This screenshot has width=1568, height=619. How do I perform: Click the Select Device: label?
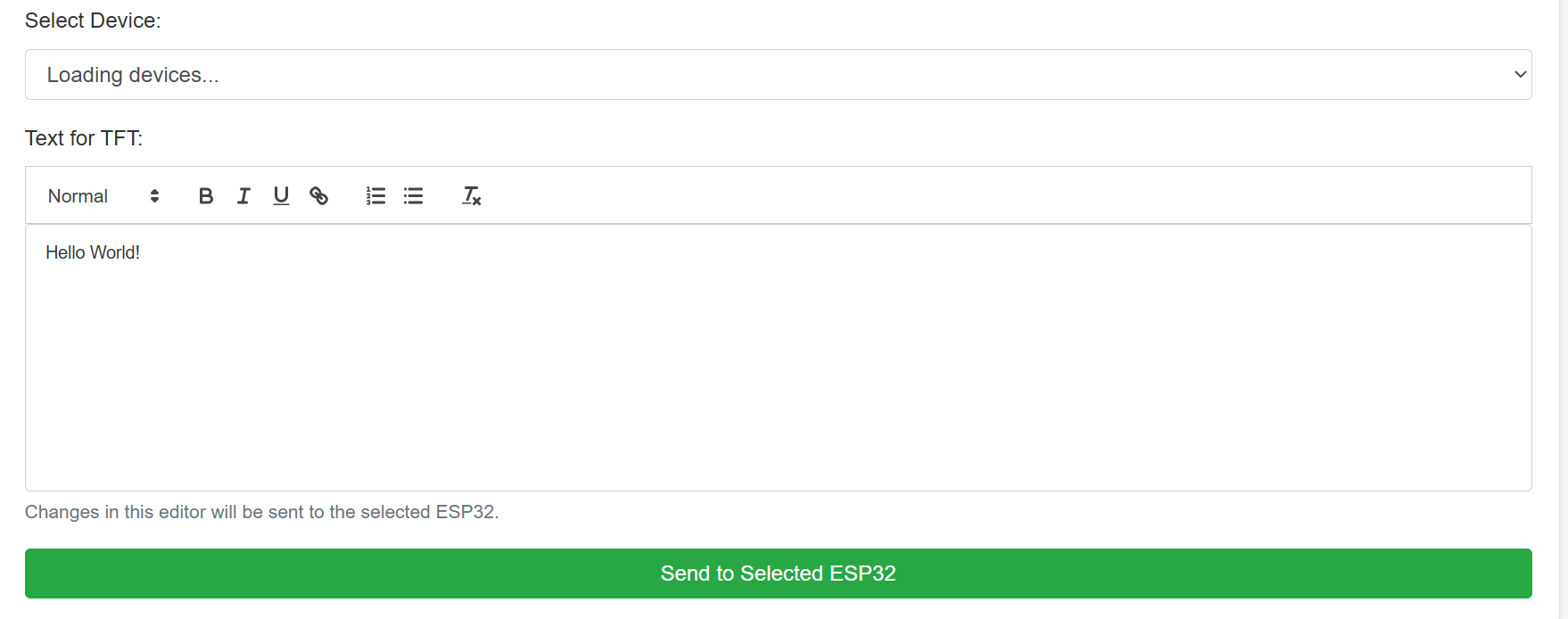coord(93,21)
